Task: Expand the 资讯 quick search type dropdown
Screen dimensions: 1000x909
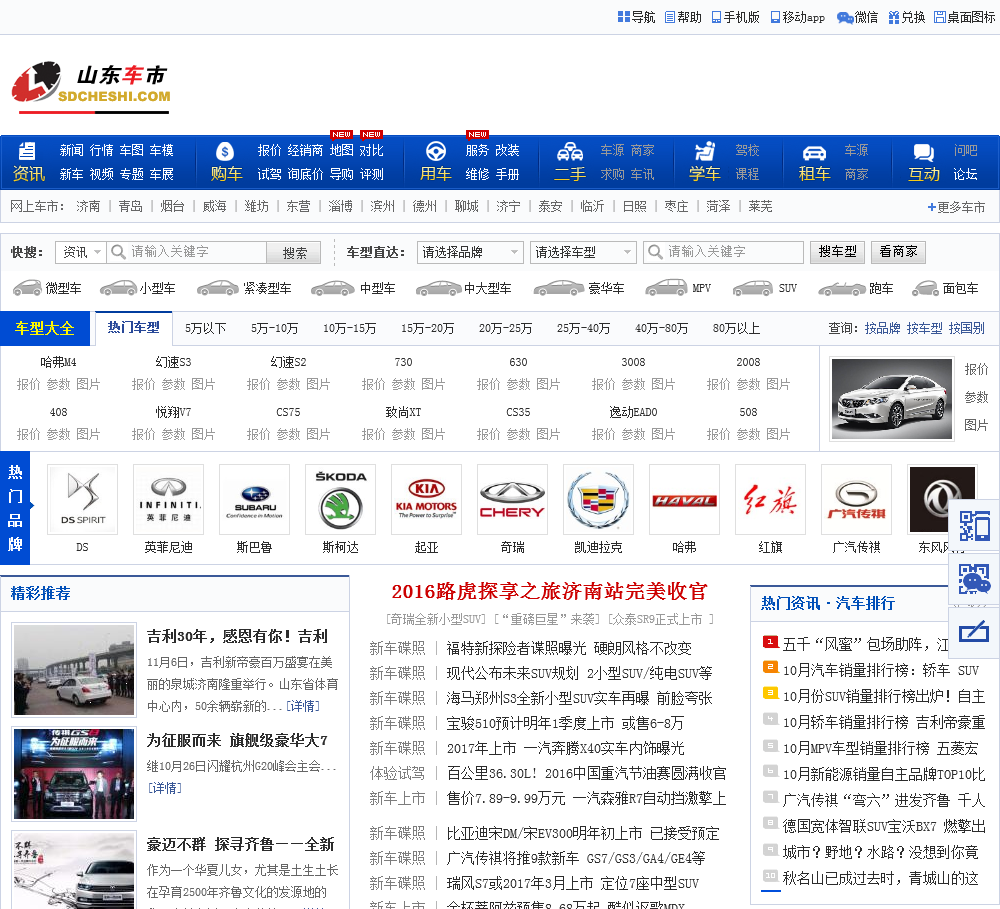Action: pos(80,252)
